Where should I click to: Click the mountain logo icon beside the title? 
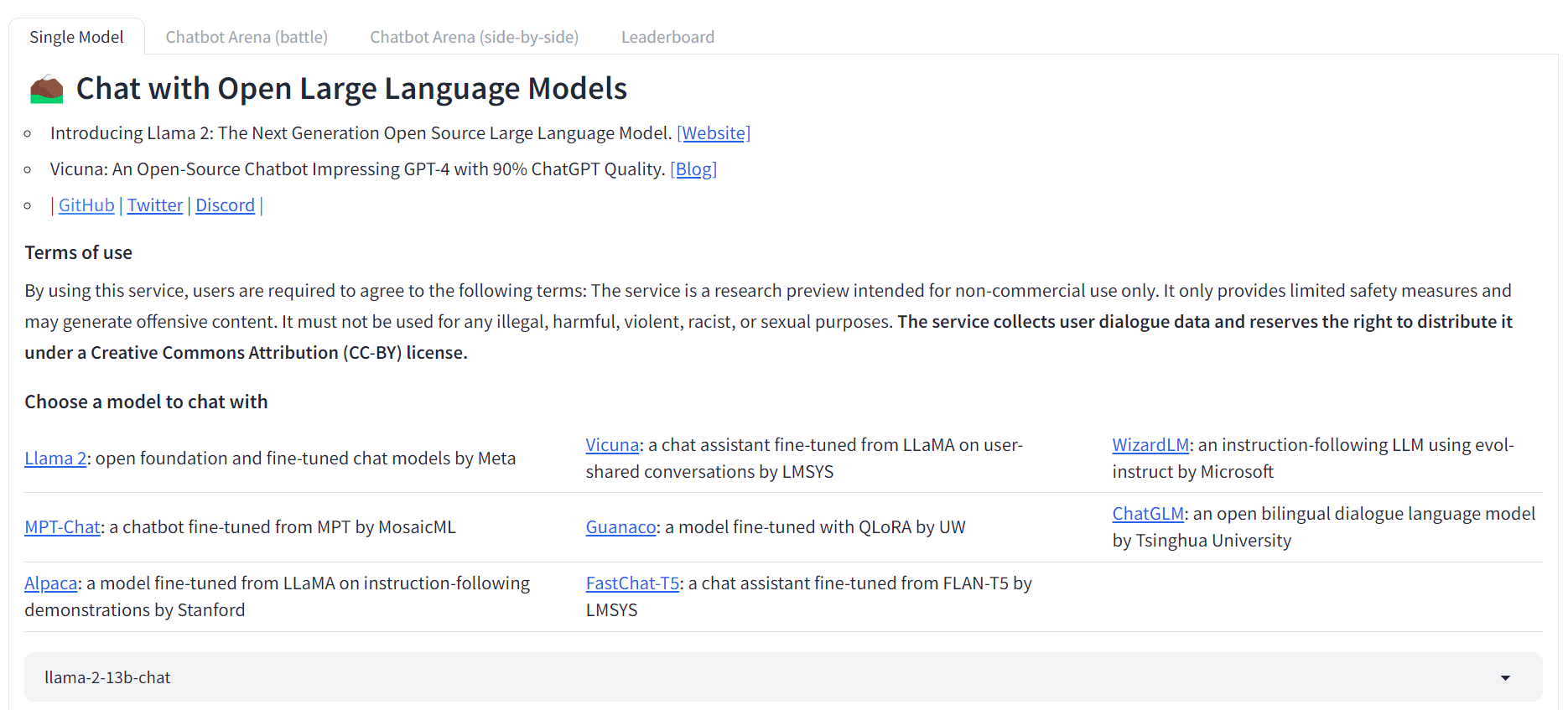47,89
